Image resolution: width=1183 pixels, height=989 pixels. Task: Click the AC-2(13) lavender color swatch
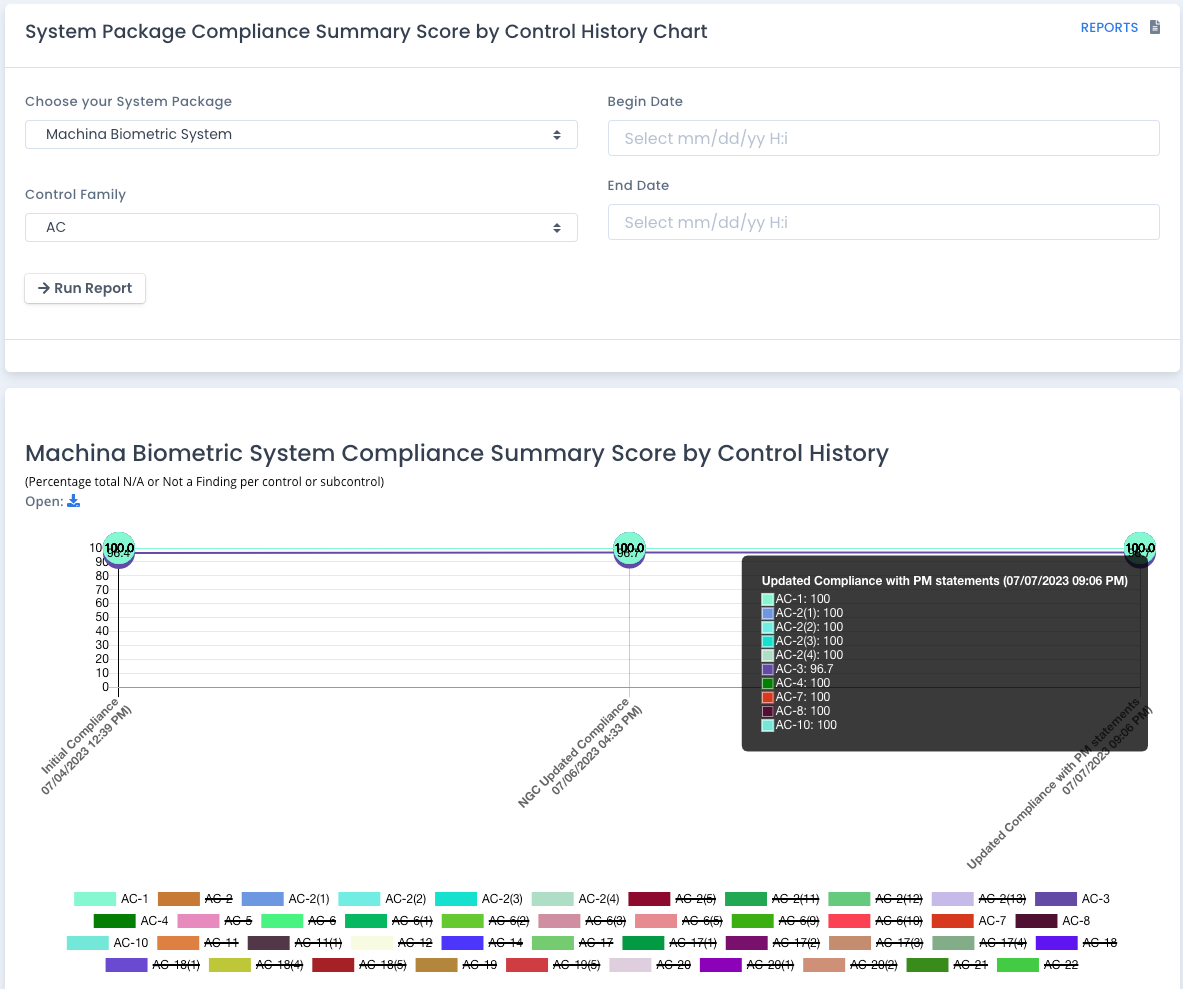[x=952, y=898]
